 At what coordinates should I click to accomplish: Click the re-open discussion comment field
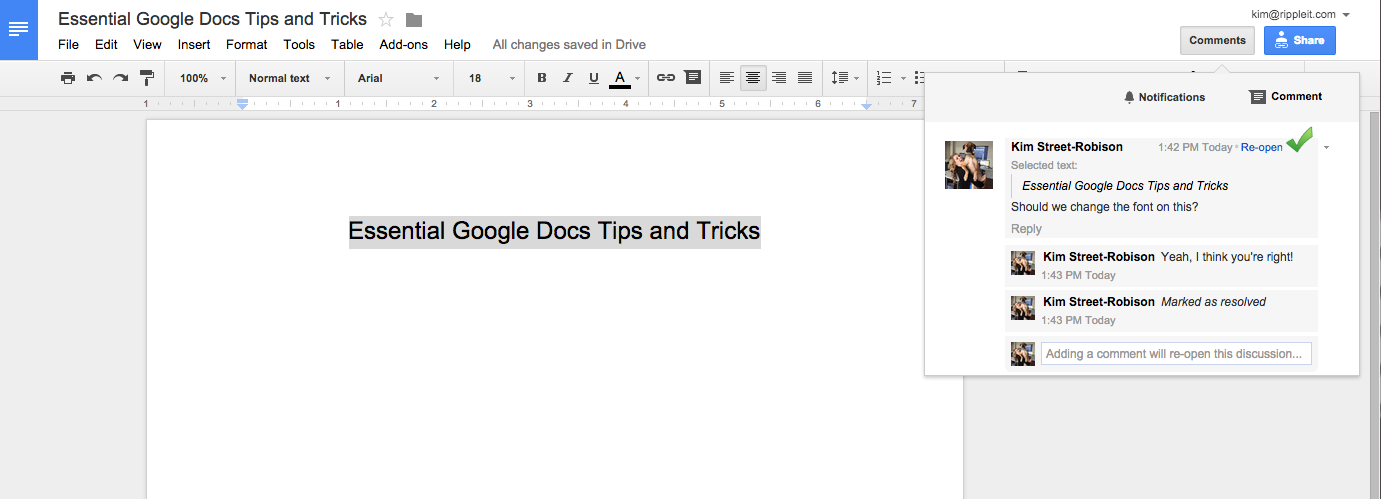(1176, 354)
